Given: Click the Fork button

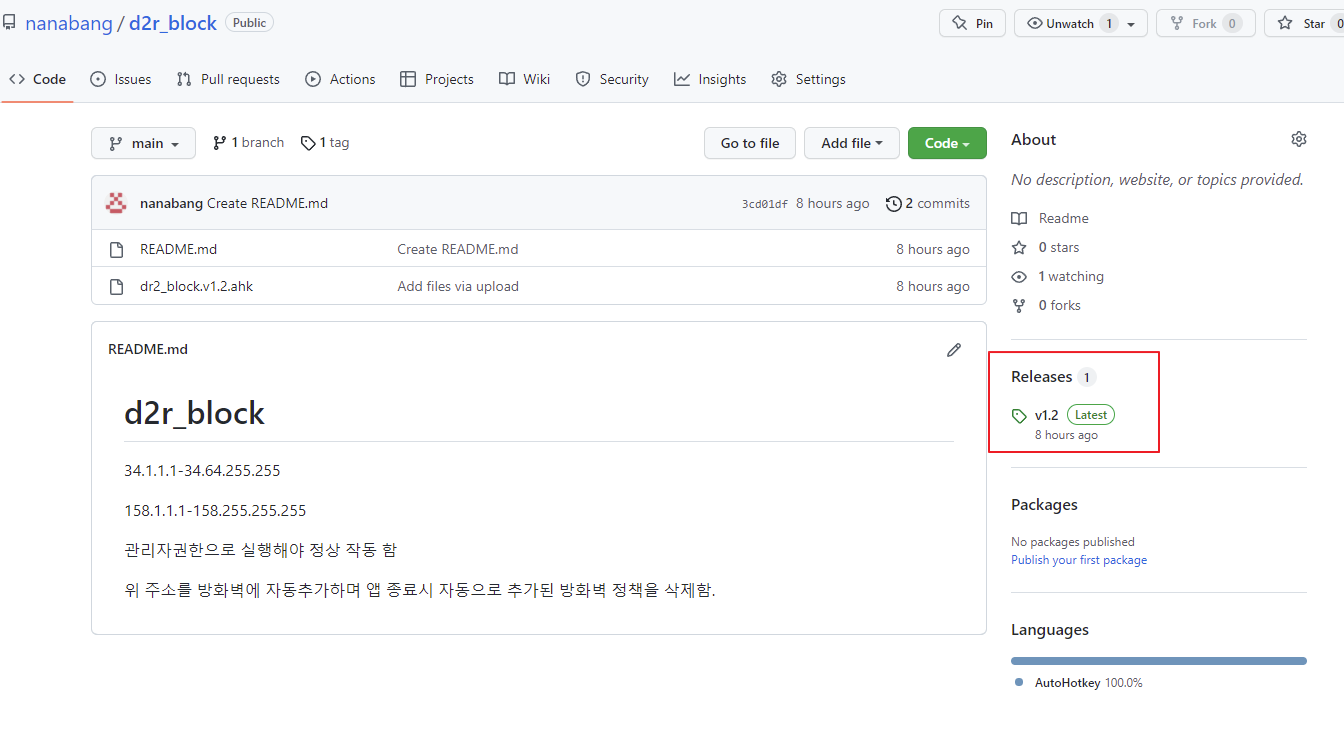Looking at the screenshot, I should point(1205,23).
